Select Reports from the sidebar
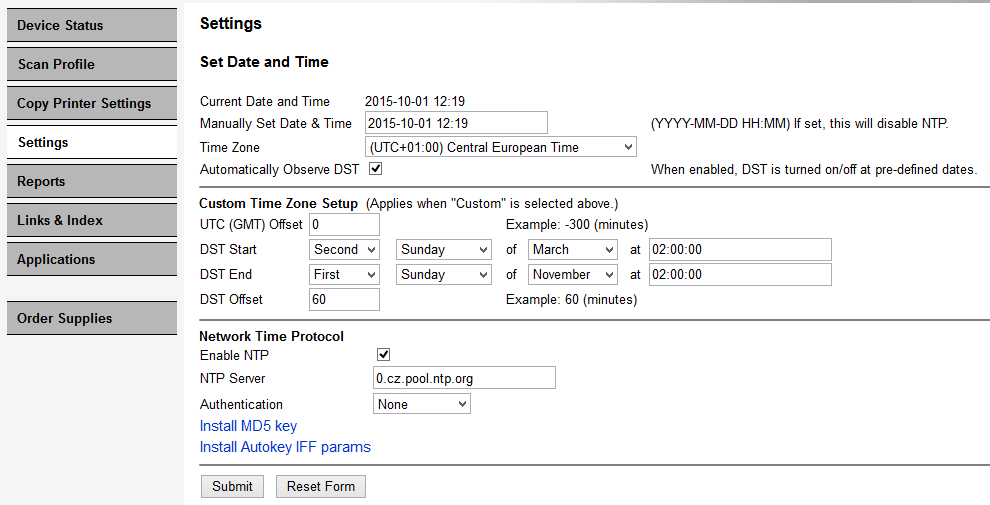Viewport: 990px width, 505px height. point(92,181)
